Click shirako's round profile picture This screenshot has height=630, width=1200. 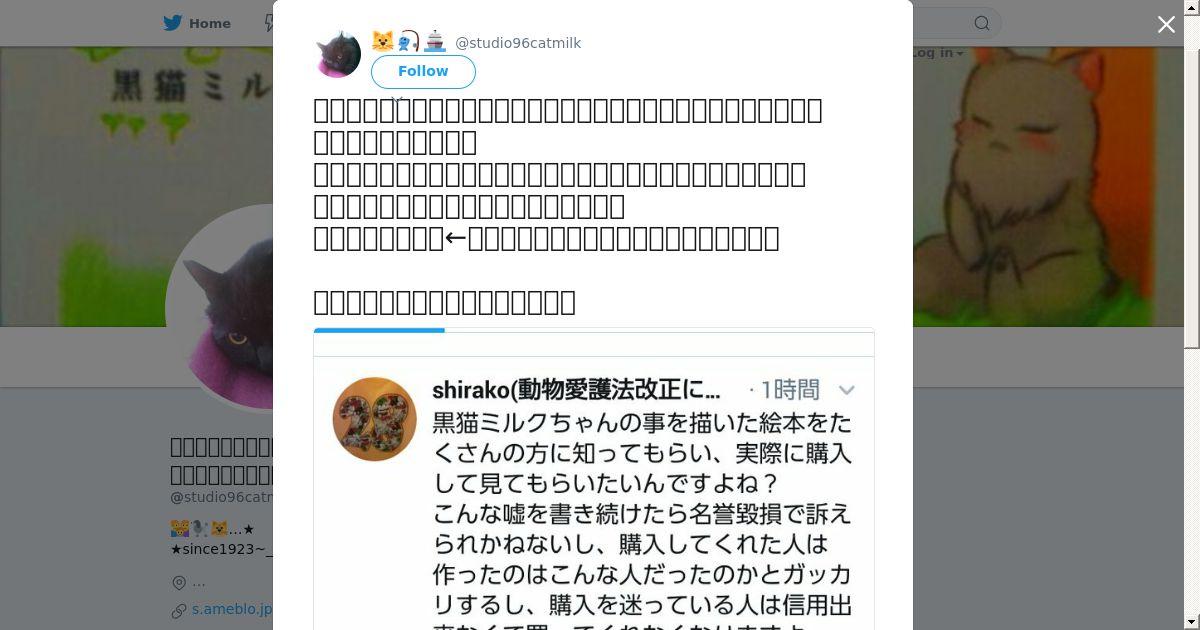tap(375, 419)
